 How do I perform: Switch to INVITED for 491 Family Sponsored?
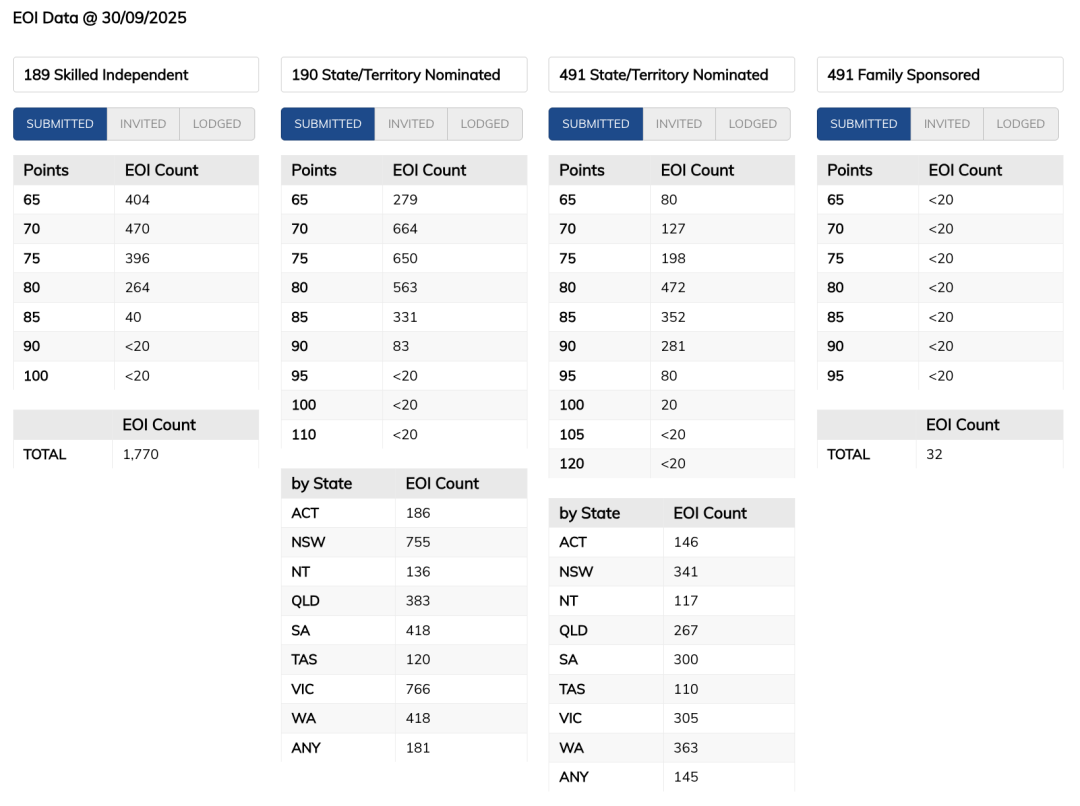coord(947,124)
